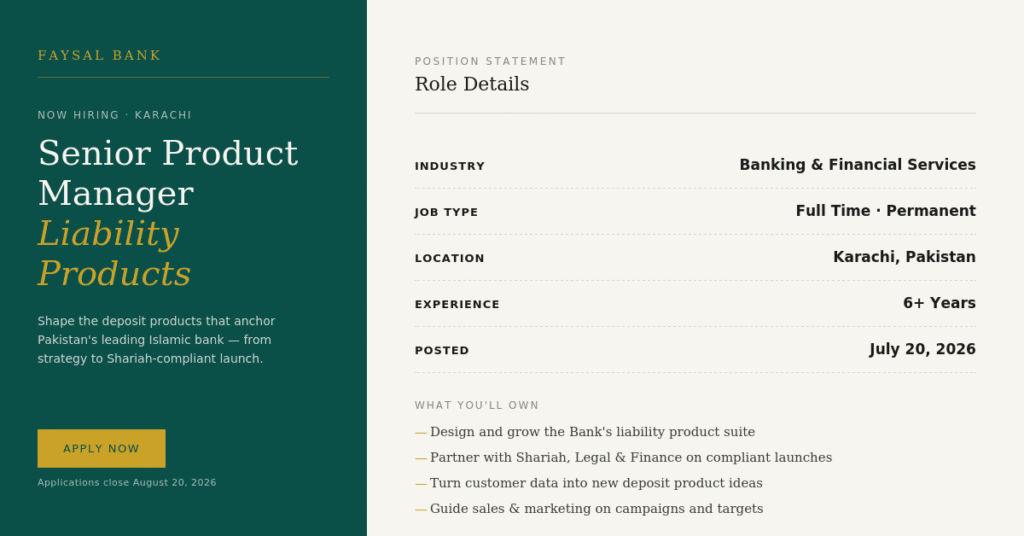The width and height of the screenshot is (1024, 536).
Task: Click the Shariah, Legal & Finance bullet
Action: (x=623, y=458)
